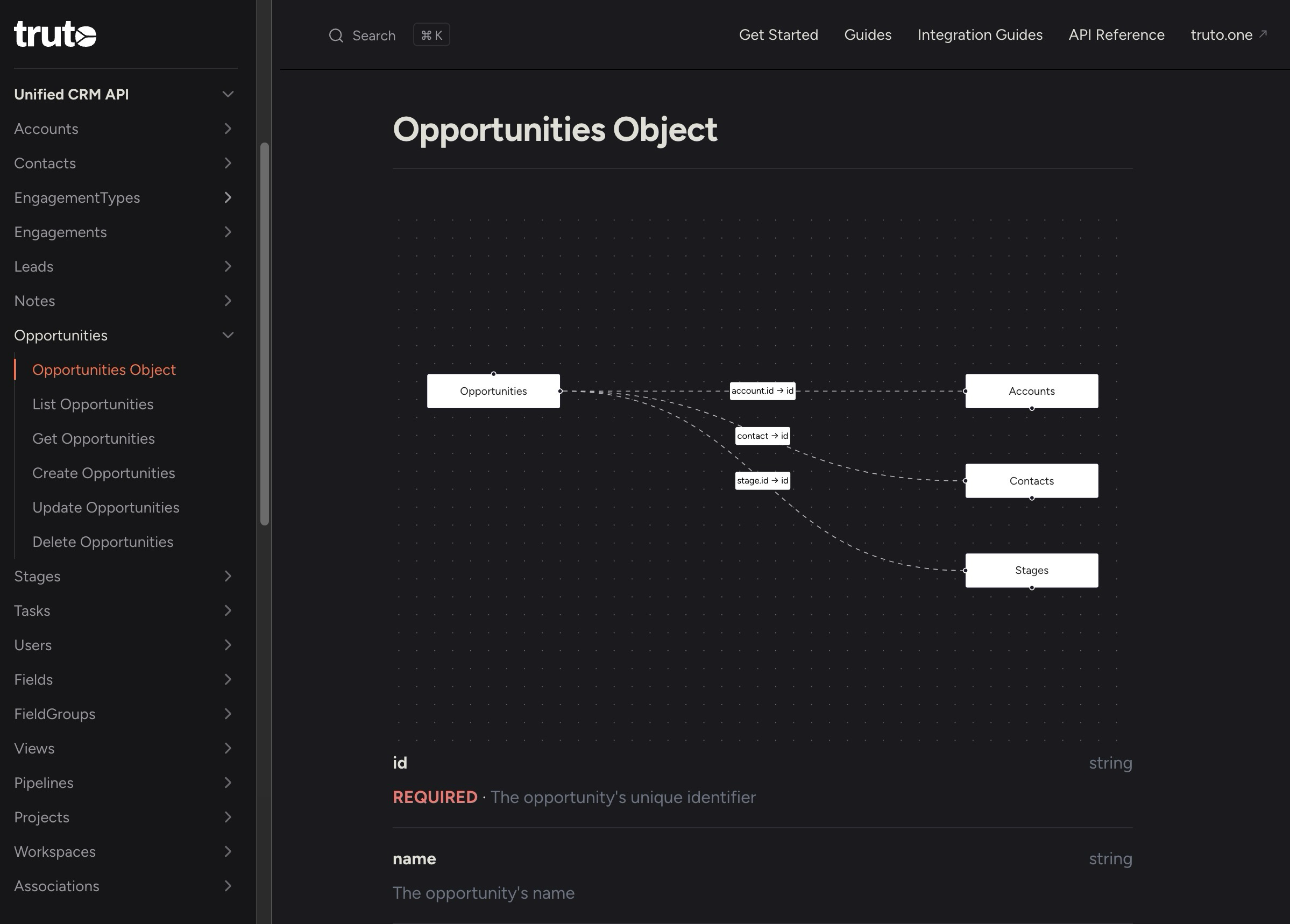The height and width of the screenshot is (924, 1290).
Task: Open Create Opportunities page
Action: pos(103,473)
